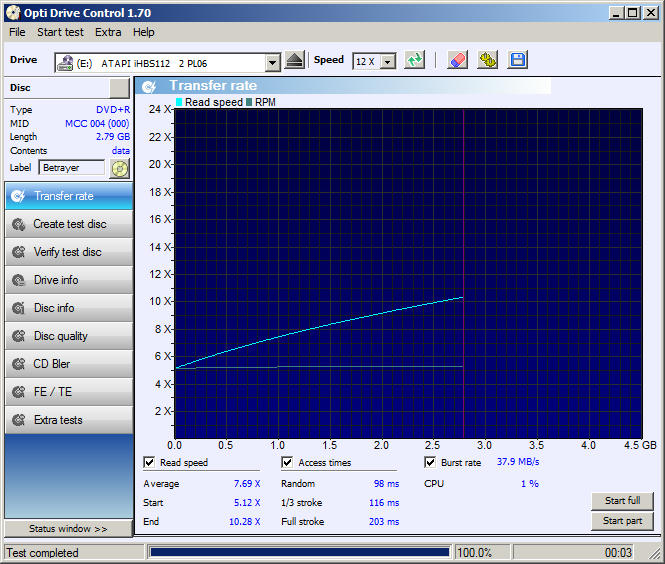
Task: Expand the Speed dropdown arrow
Action: point(387,62)
